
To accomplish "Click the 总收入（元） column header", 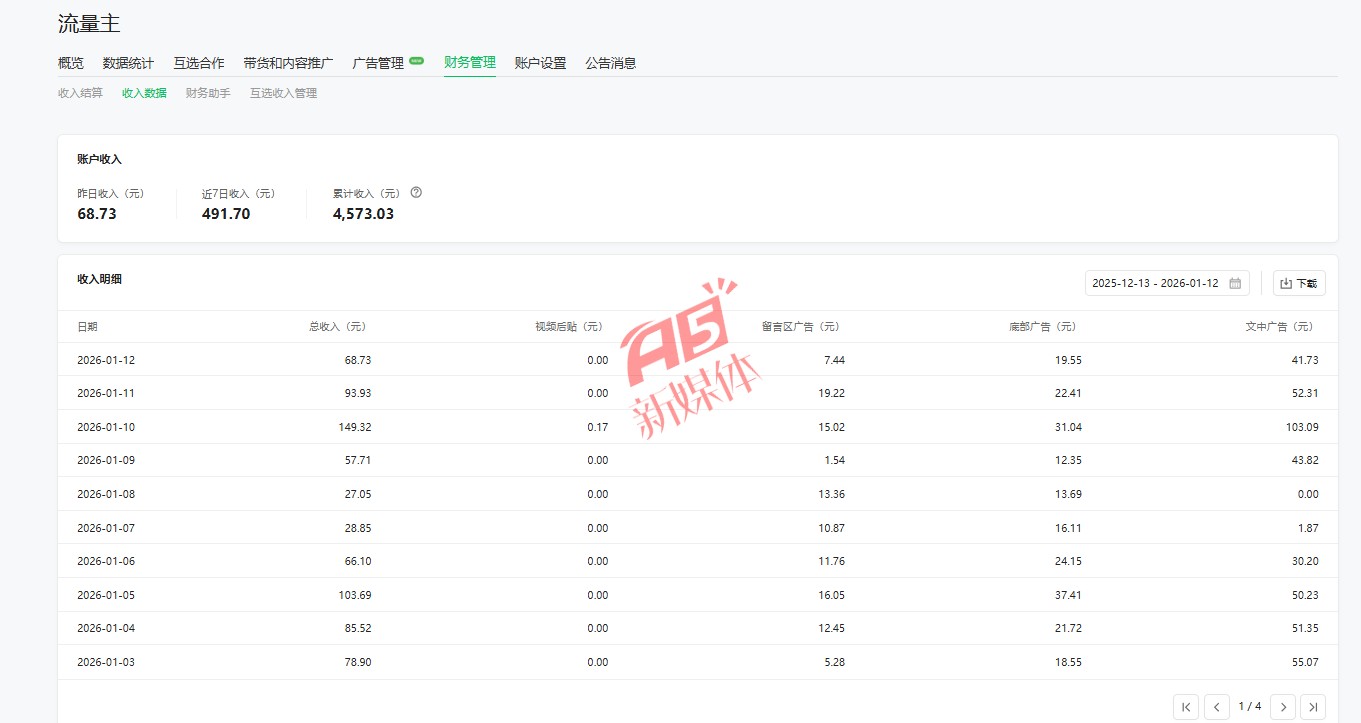I will tap(338, 327).
